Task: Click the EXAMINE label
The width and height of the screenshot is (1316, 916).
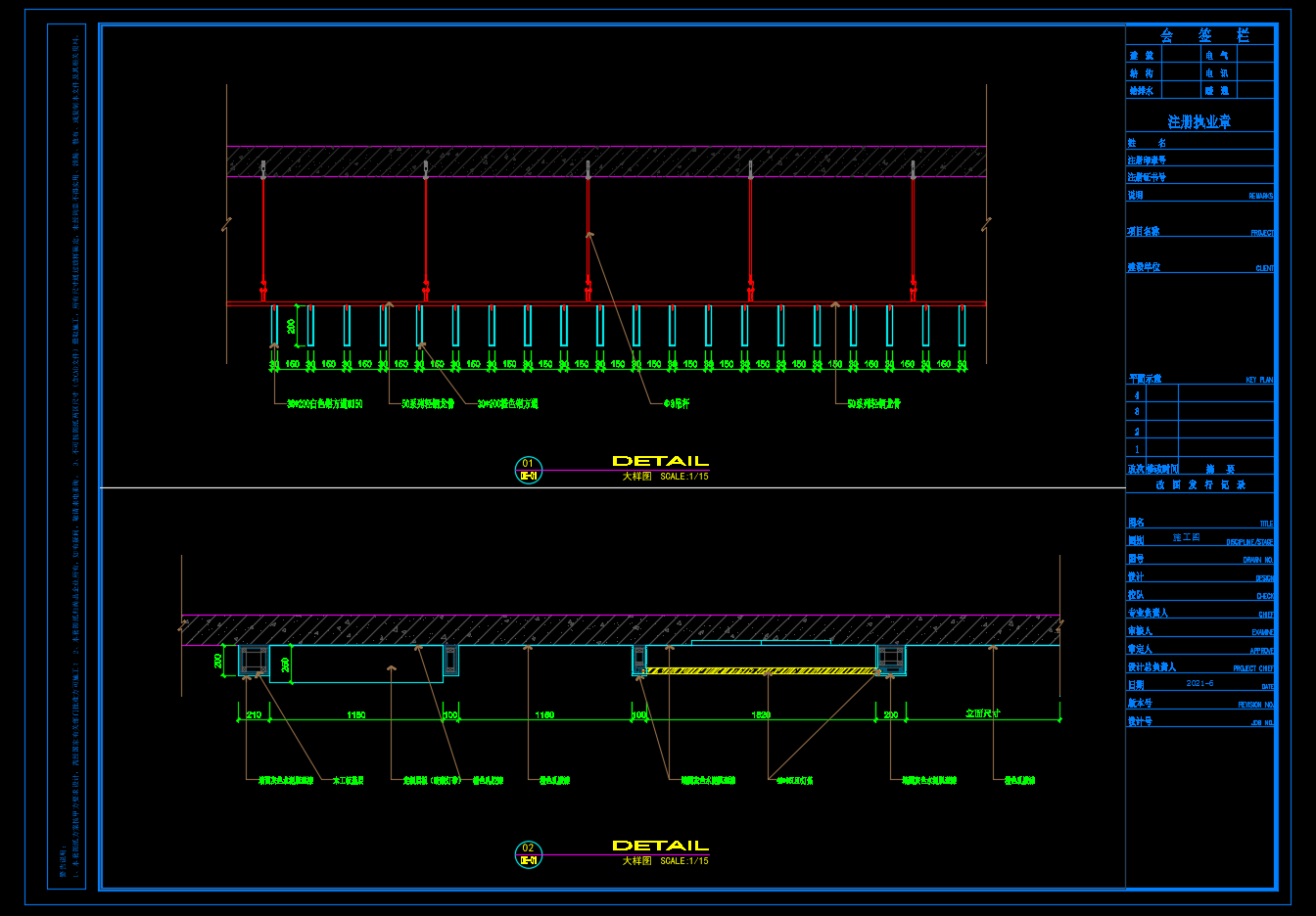Action: tap(1262, 633)
